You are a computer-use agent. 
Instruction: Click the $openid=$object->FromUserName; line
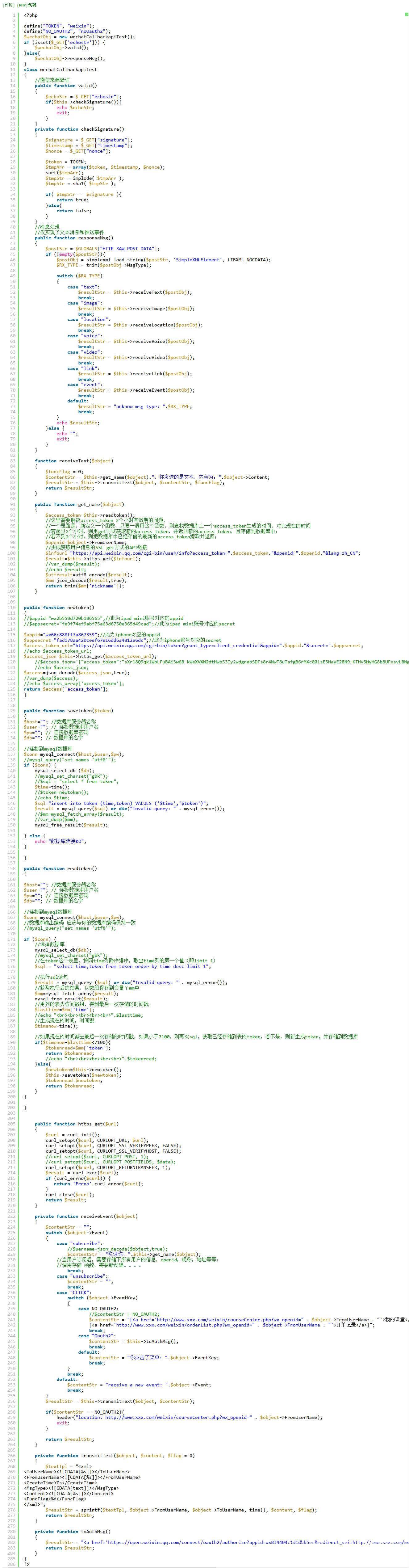(x=86, y=542)
